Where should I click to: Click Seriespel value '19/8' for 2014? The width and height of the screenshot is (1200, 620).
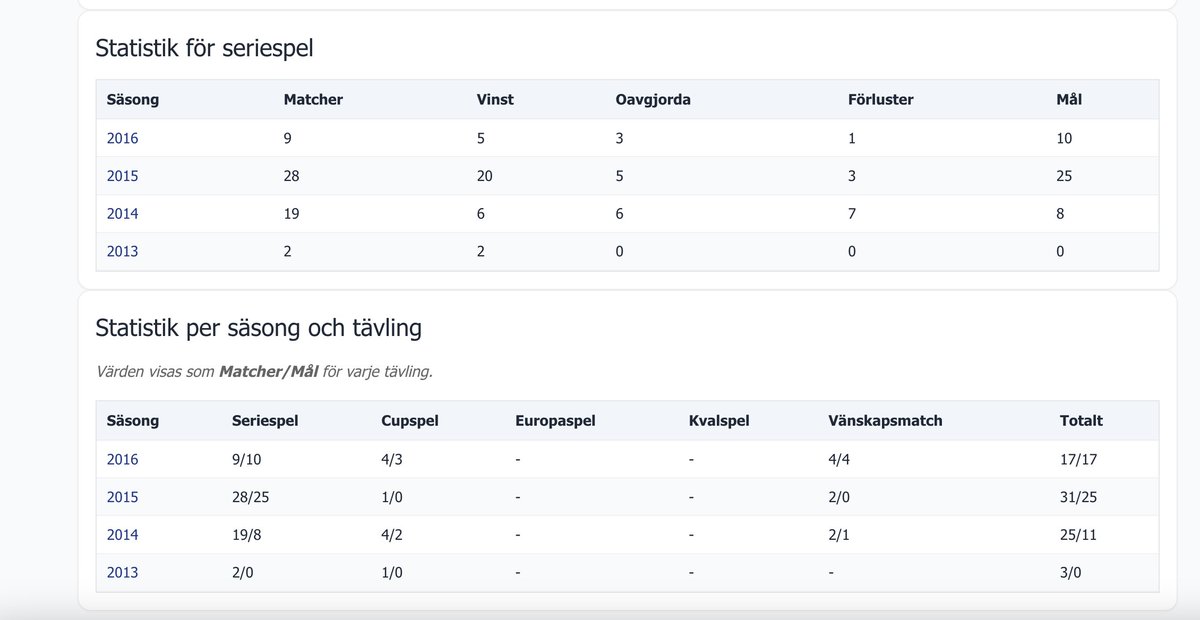click(x=248, y=535)
